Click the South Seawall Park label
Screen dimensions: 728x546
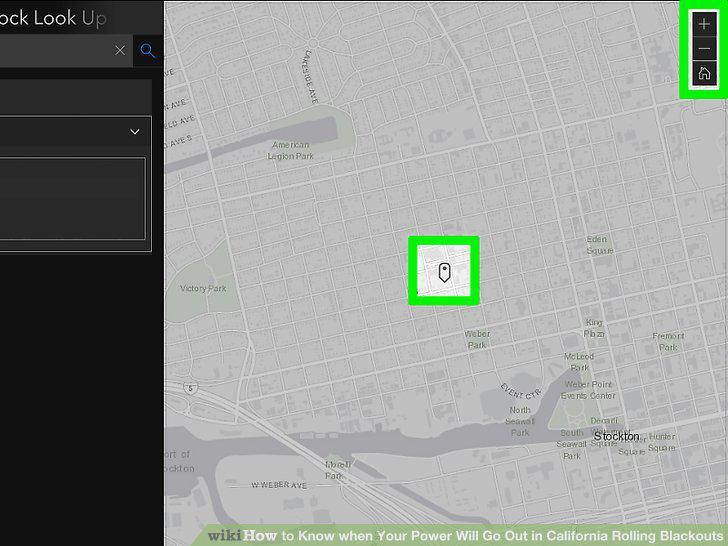572,444
